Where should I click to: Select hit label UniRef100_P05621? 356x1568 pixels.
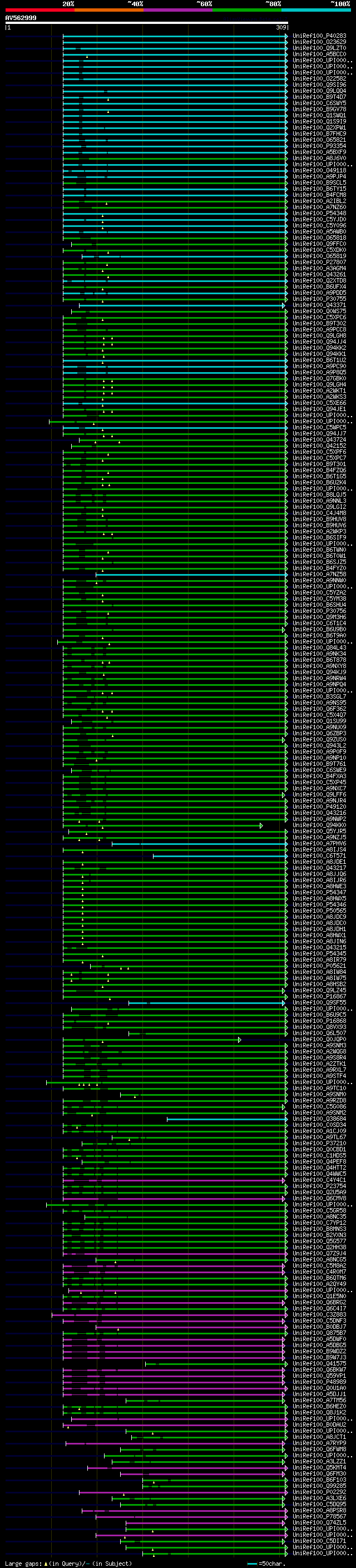tap(319, 966)
